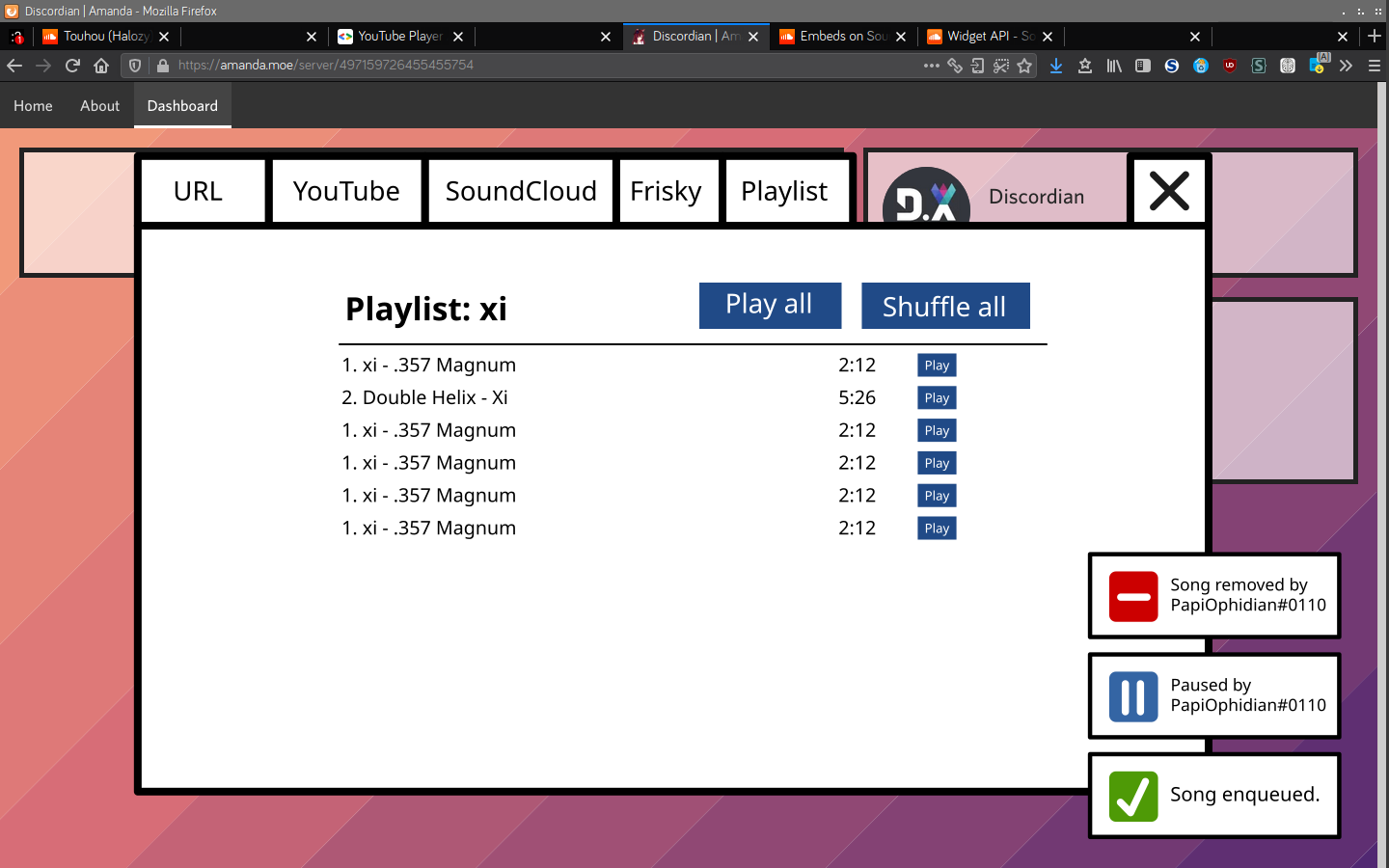Expand the overflow extensions chevron

pyautogui.click(x=1346, y=66)
